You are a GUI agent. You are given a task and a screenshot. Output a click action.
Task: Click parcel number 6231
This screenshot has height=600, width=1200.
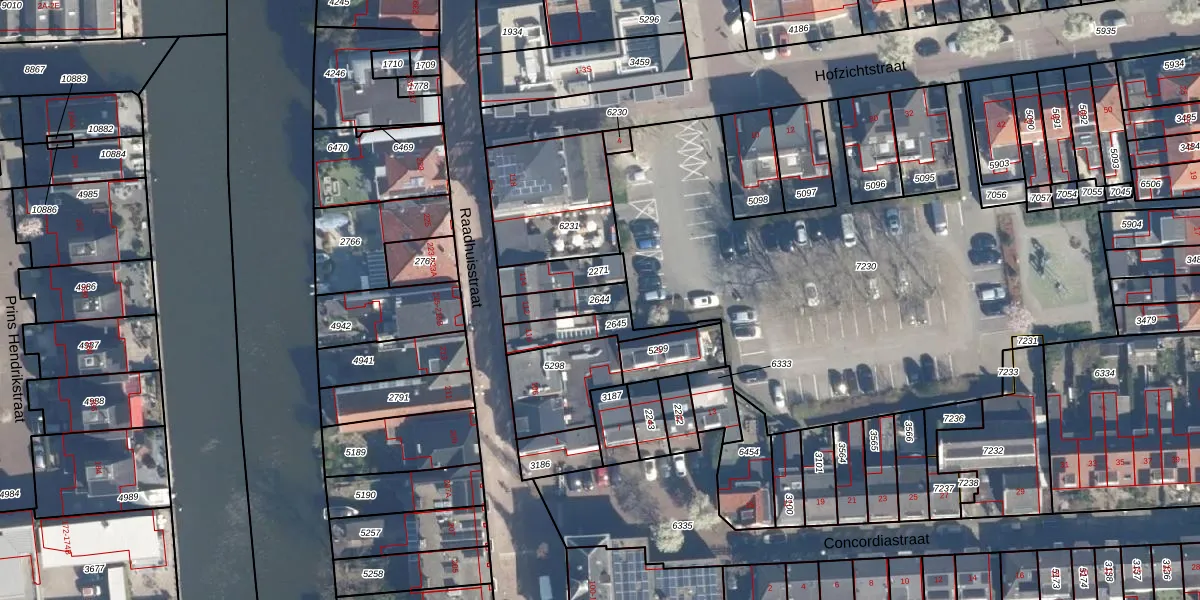coord(569,226)
